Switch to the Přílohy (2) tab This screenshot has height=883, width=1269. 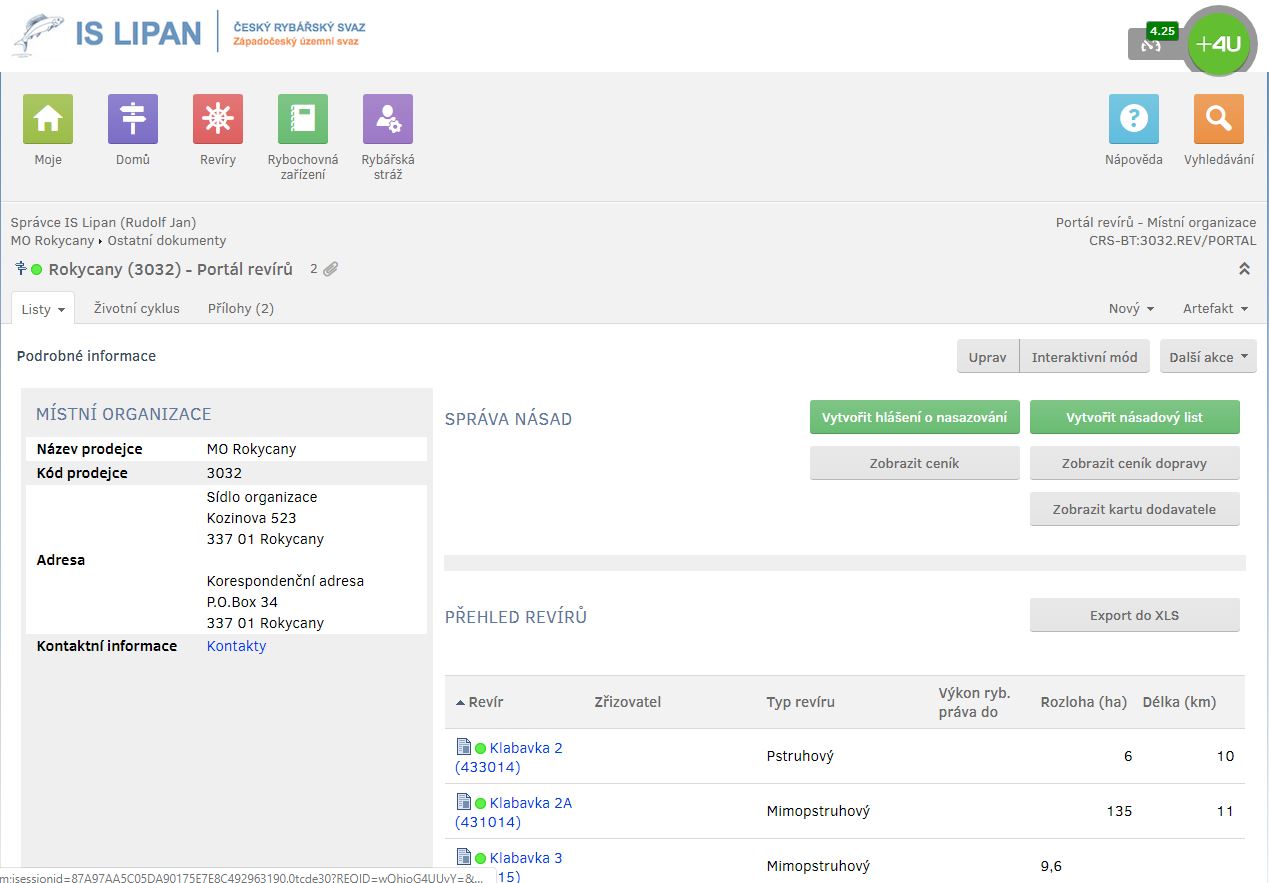(241, 309)
